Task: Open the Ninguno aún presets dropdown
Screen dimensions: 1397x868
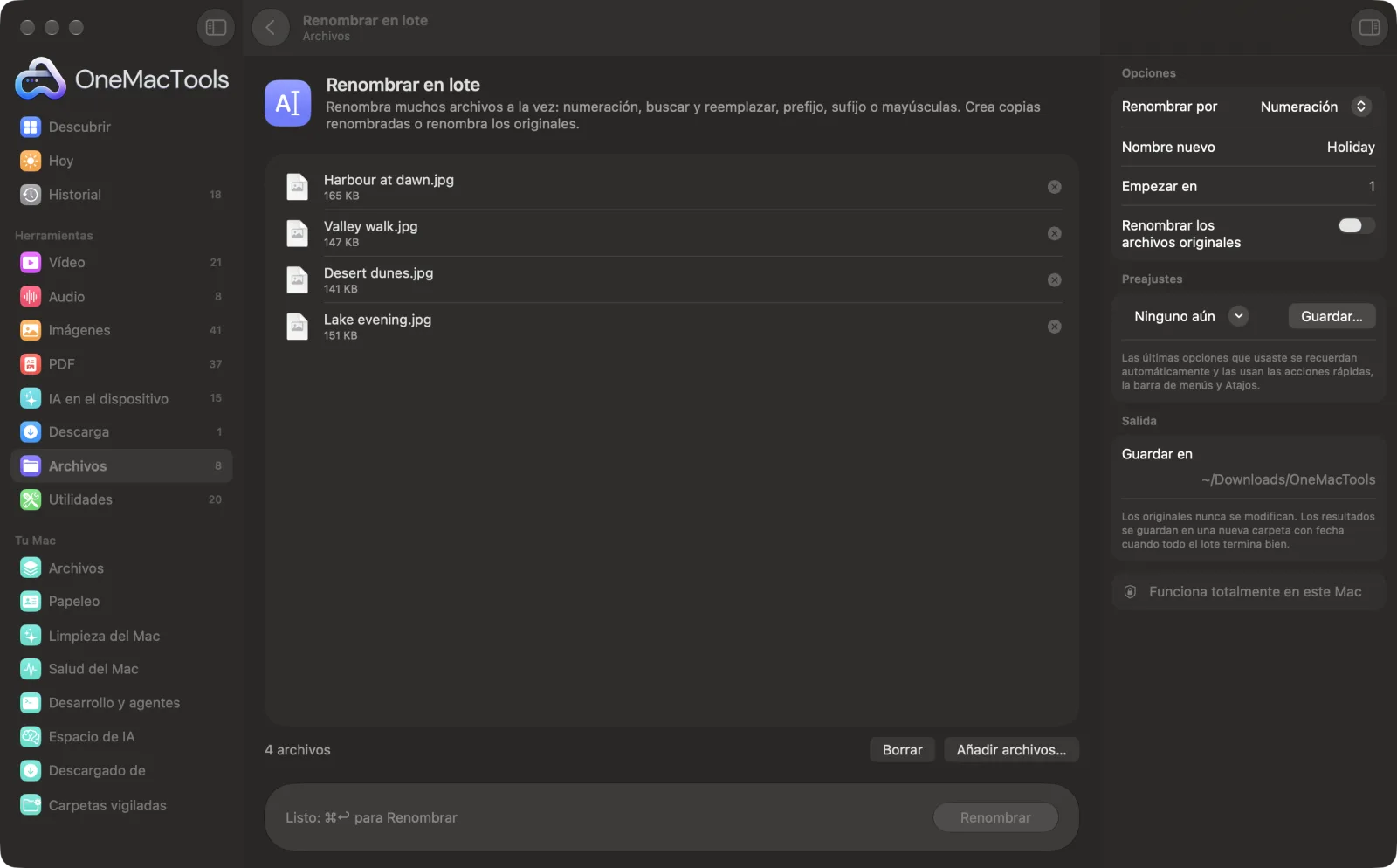Action: [1190, 317]
